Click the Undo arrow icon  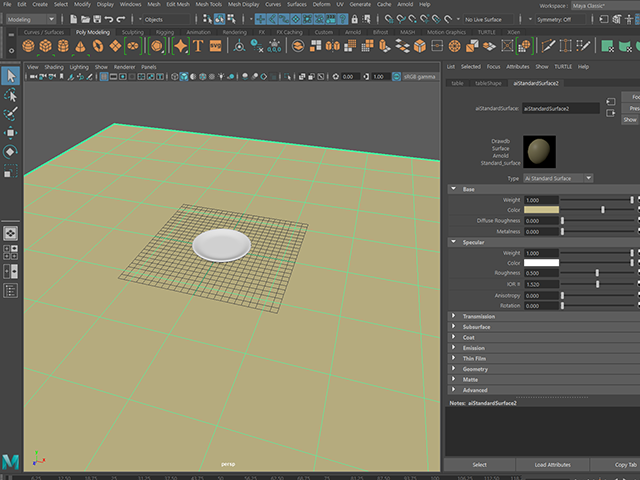[109, 19]
